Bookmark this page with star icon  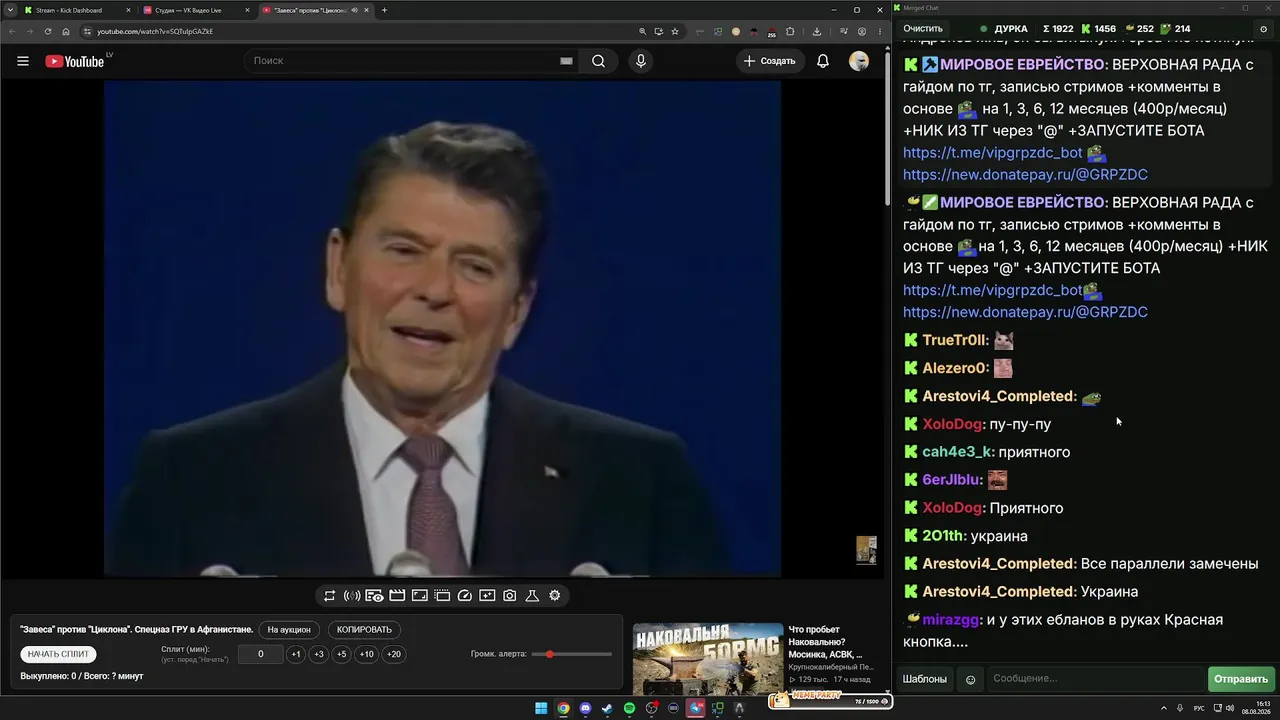[x=674, y=31]
